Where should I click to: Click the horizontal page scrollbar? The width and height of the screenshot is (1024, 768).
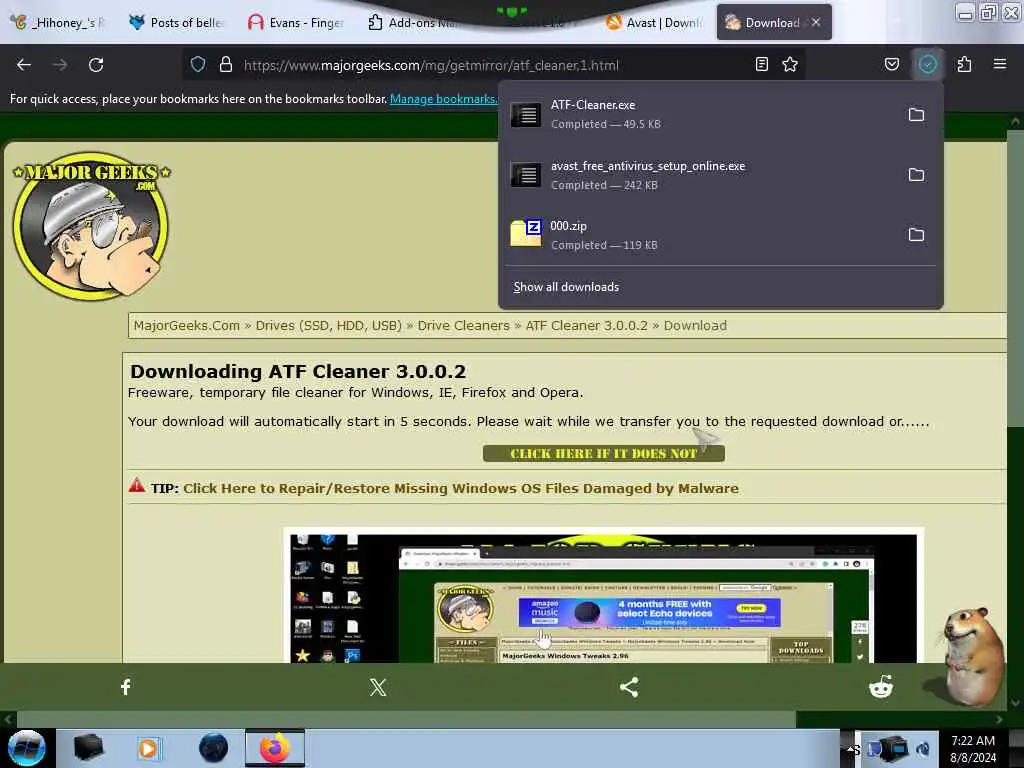(x=406, y=720)
